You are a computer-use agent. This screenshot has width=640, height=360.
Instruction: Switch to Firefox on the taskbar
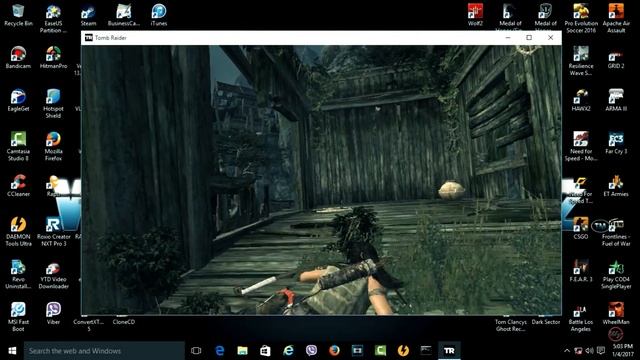334,351
